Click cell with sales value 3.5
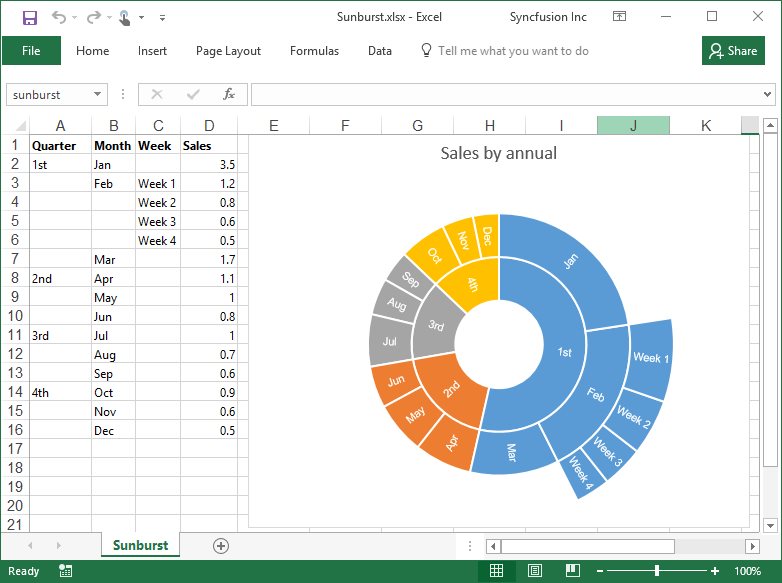Viewport: 782px width, 583px height. tap(209, 165)
